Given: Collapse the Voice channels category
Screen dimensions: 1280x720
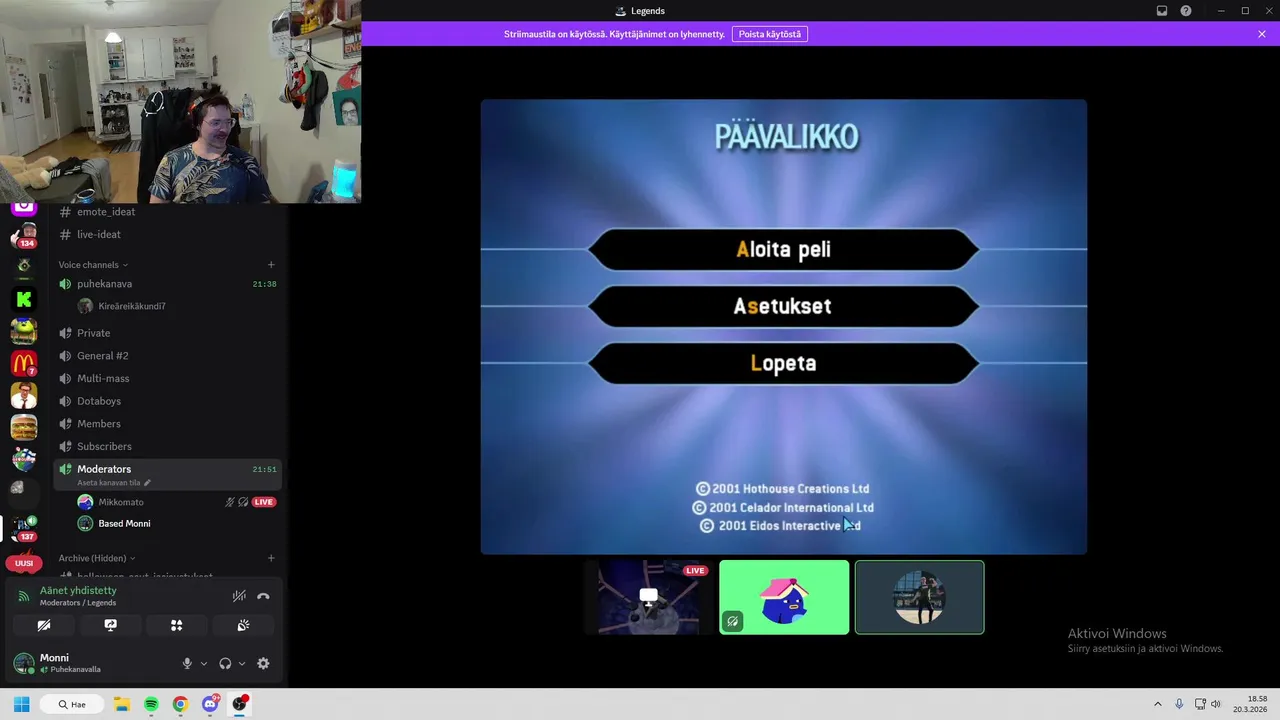Looking at the screenshot, I should click(93, 265).
